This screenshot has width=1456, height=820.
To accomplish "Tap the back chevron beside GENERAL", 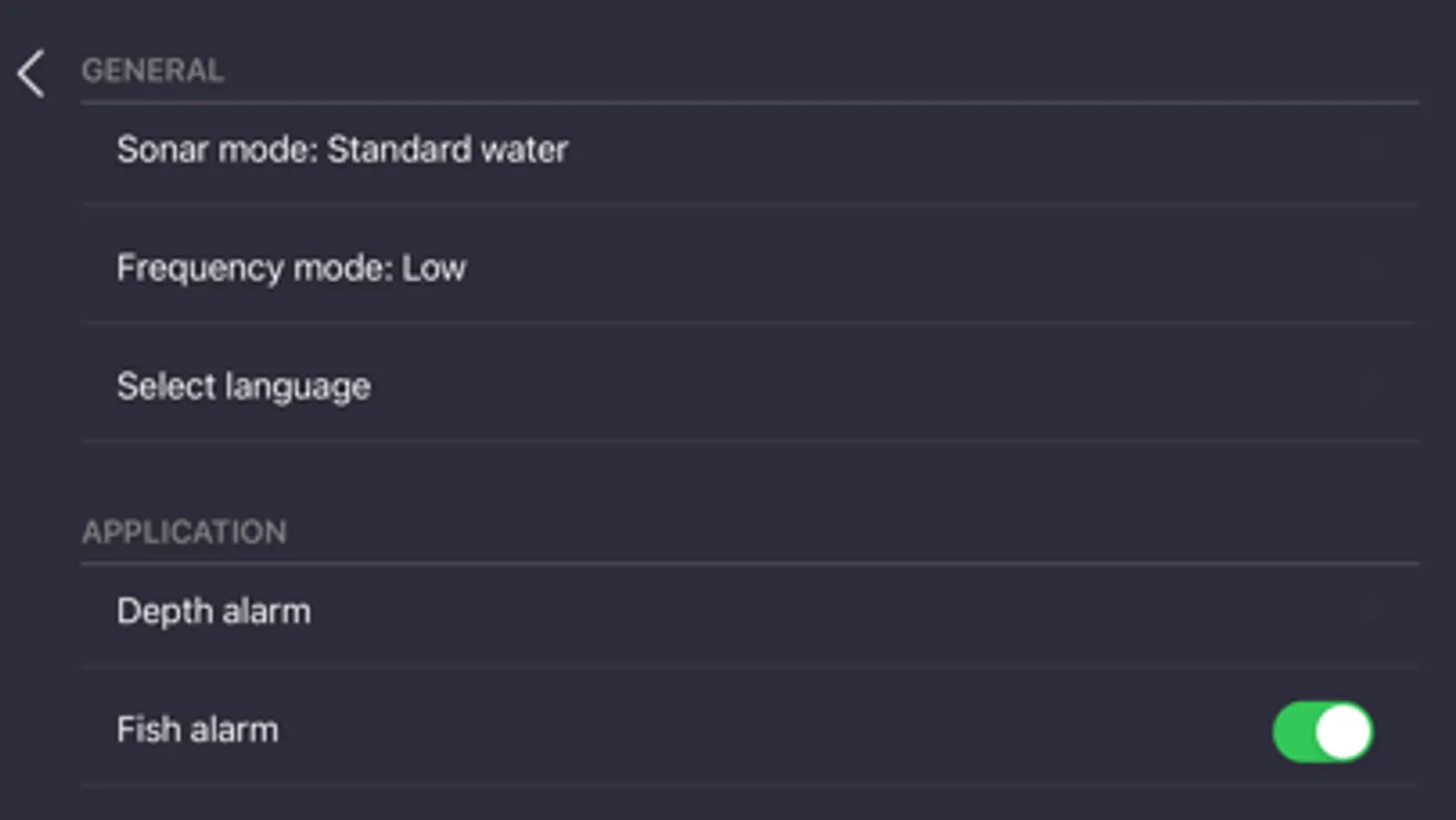I will [x=31, y=74].
